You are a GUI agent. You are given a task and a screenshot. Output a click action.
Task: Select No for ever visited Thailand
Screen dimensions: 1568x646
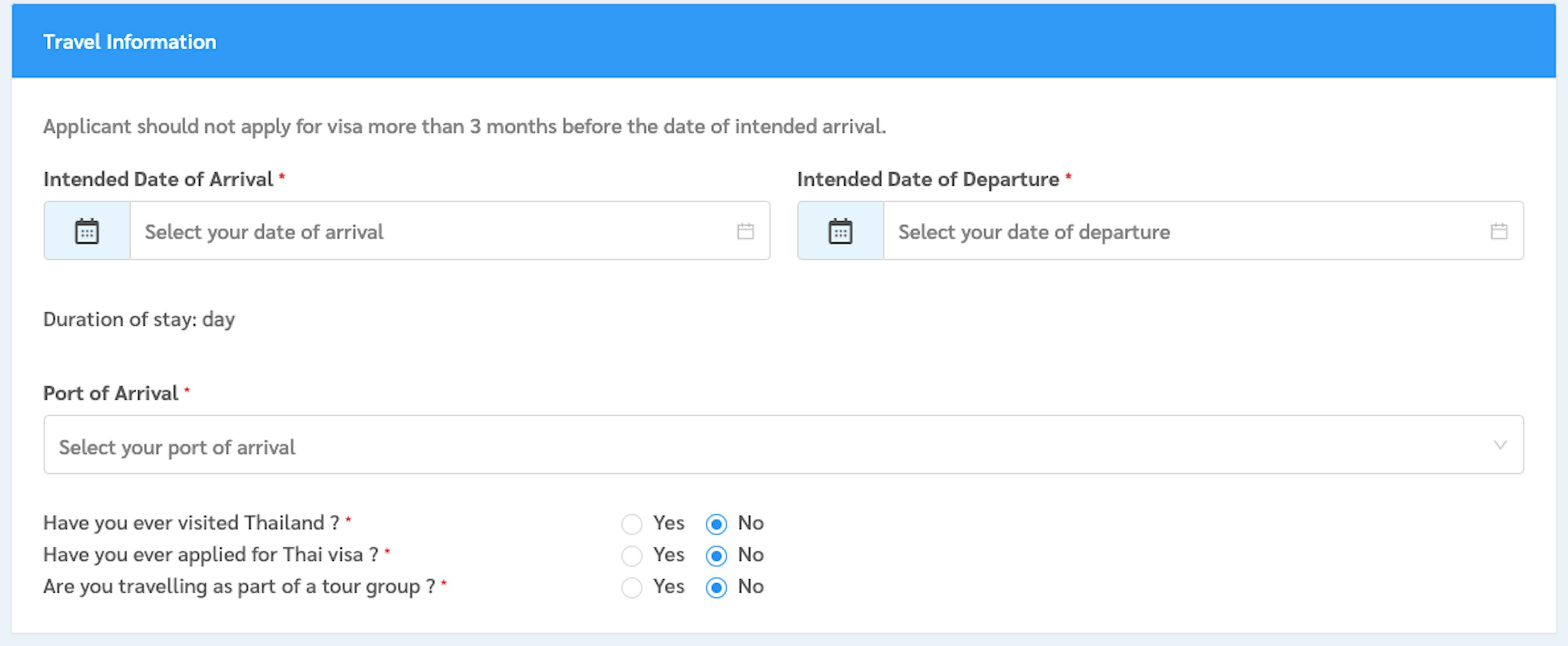[716, 524]
